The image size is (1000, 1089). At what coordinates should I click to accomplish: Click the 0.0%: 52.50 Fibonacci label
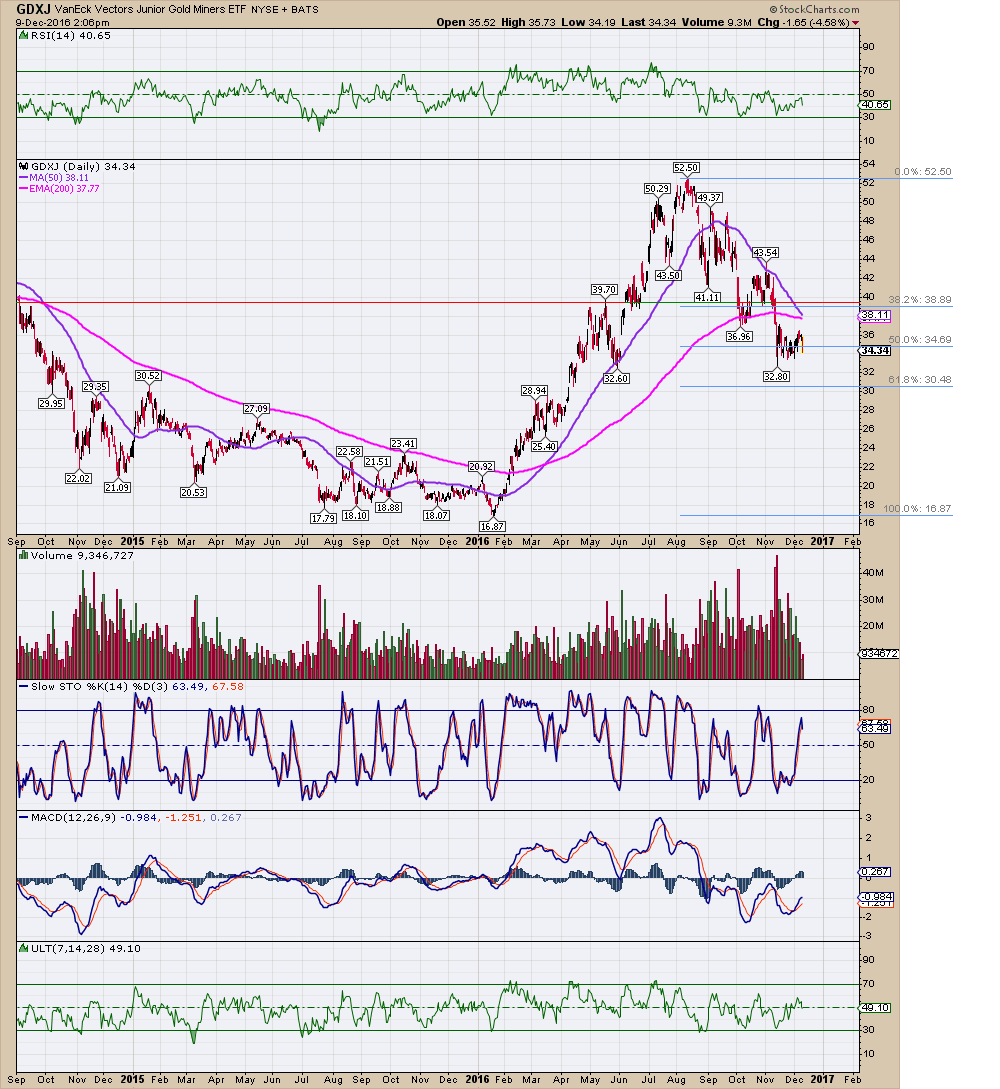(x=922, y=172)
